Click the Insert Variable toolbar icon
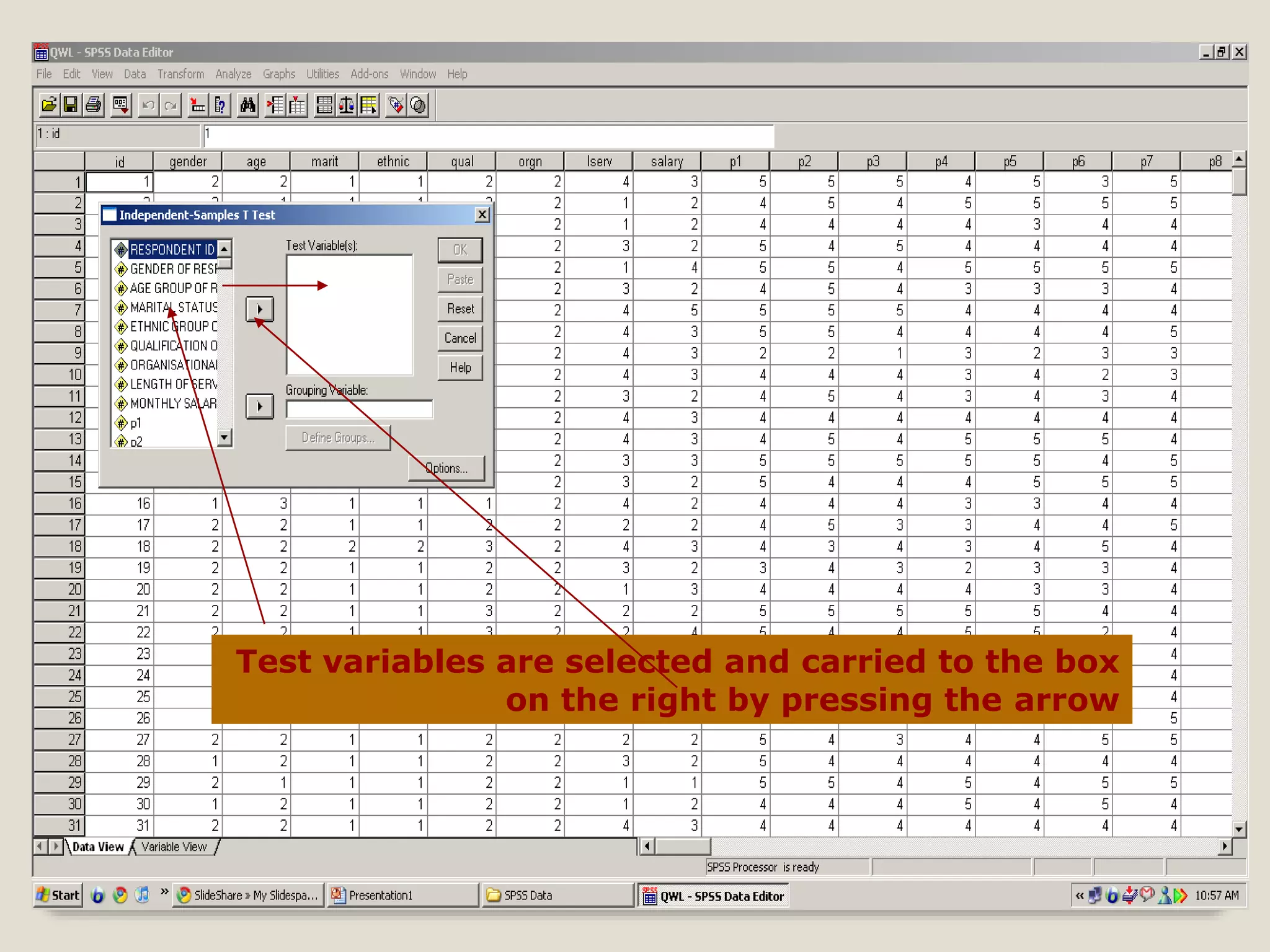This screenshot has height=952, width=1270. point(297,105)
